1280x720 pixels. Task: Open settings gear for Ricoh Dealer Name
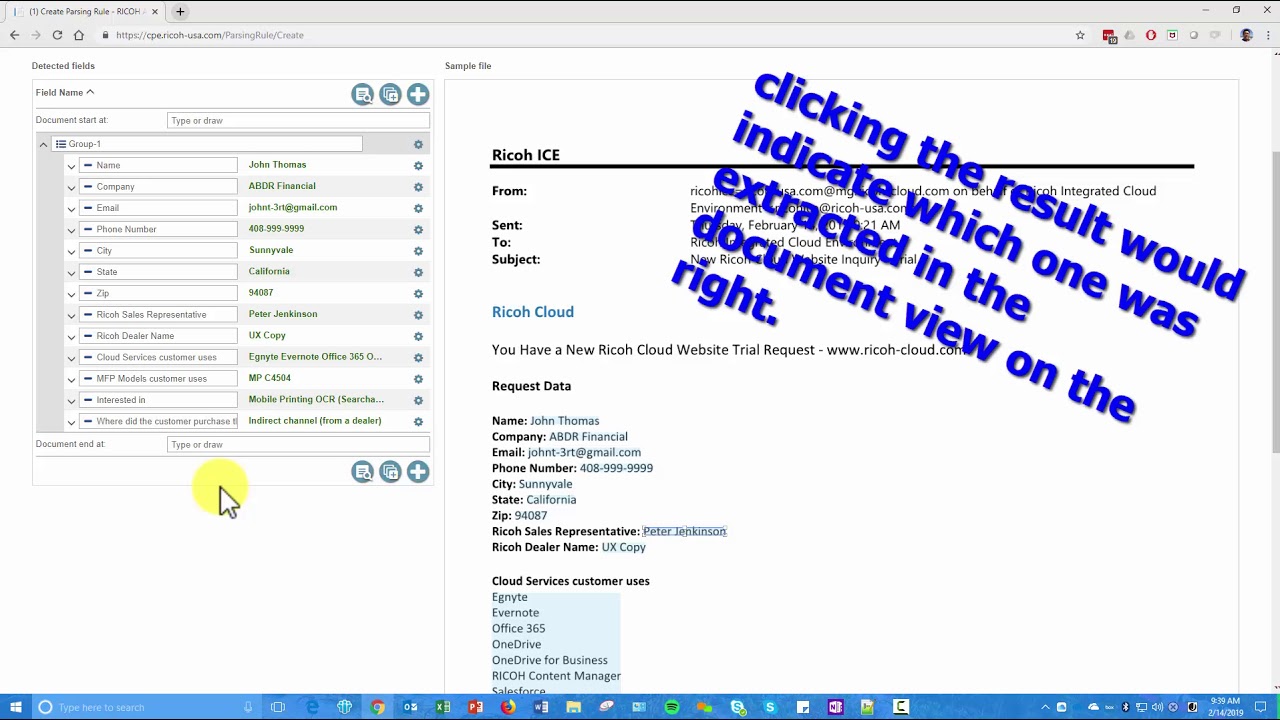point(418,336)
